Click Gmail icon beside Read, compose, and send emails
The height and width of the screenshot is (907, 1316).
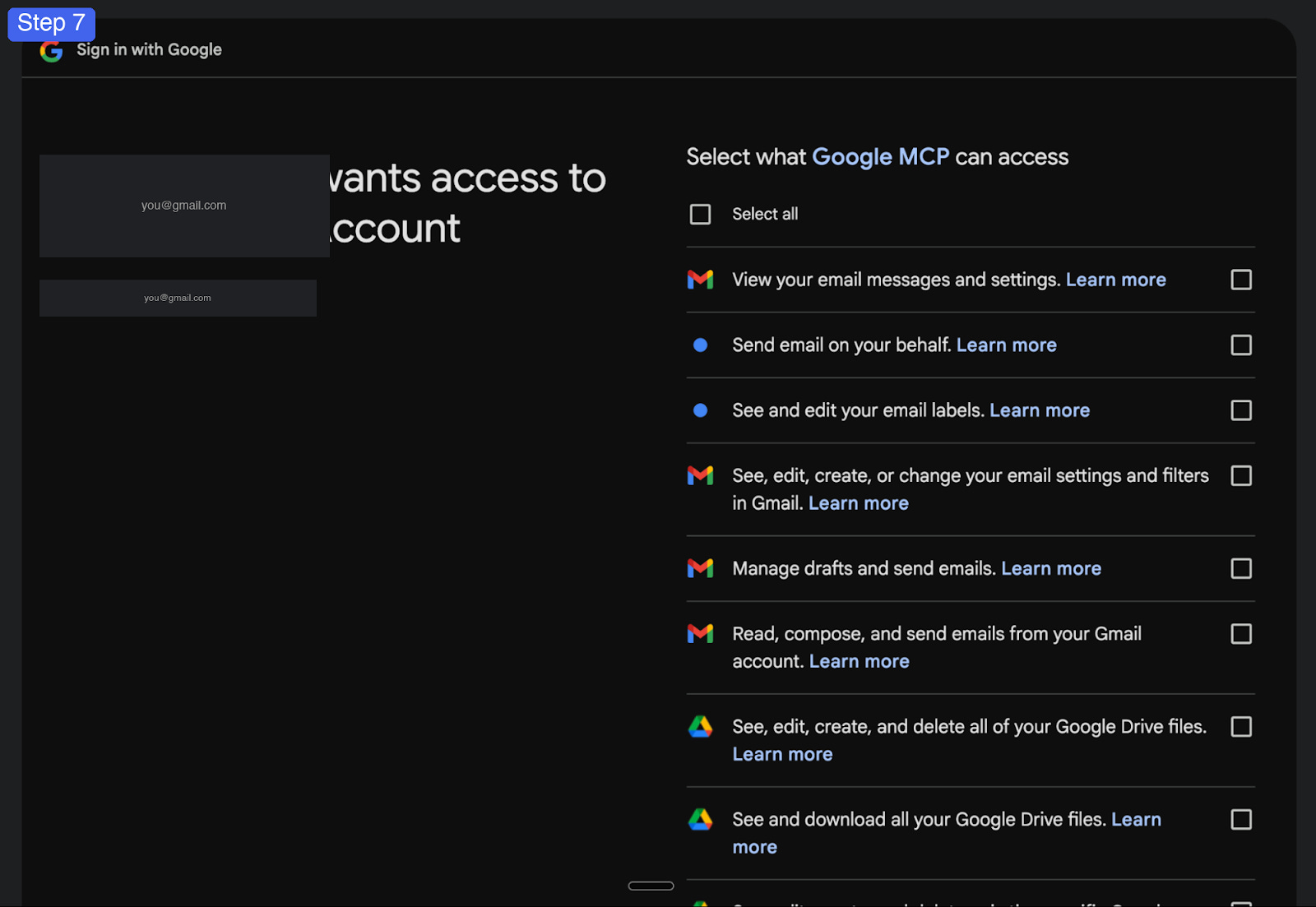point(700,633)
